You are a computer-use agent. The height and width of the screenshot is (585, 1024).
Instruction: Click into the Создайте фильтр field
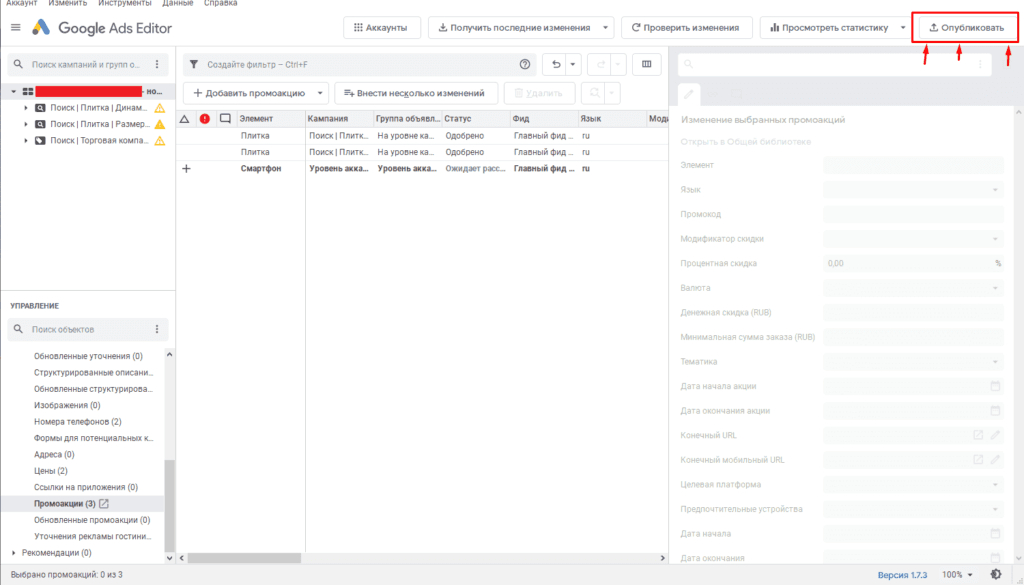(359, 65)
